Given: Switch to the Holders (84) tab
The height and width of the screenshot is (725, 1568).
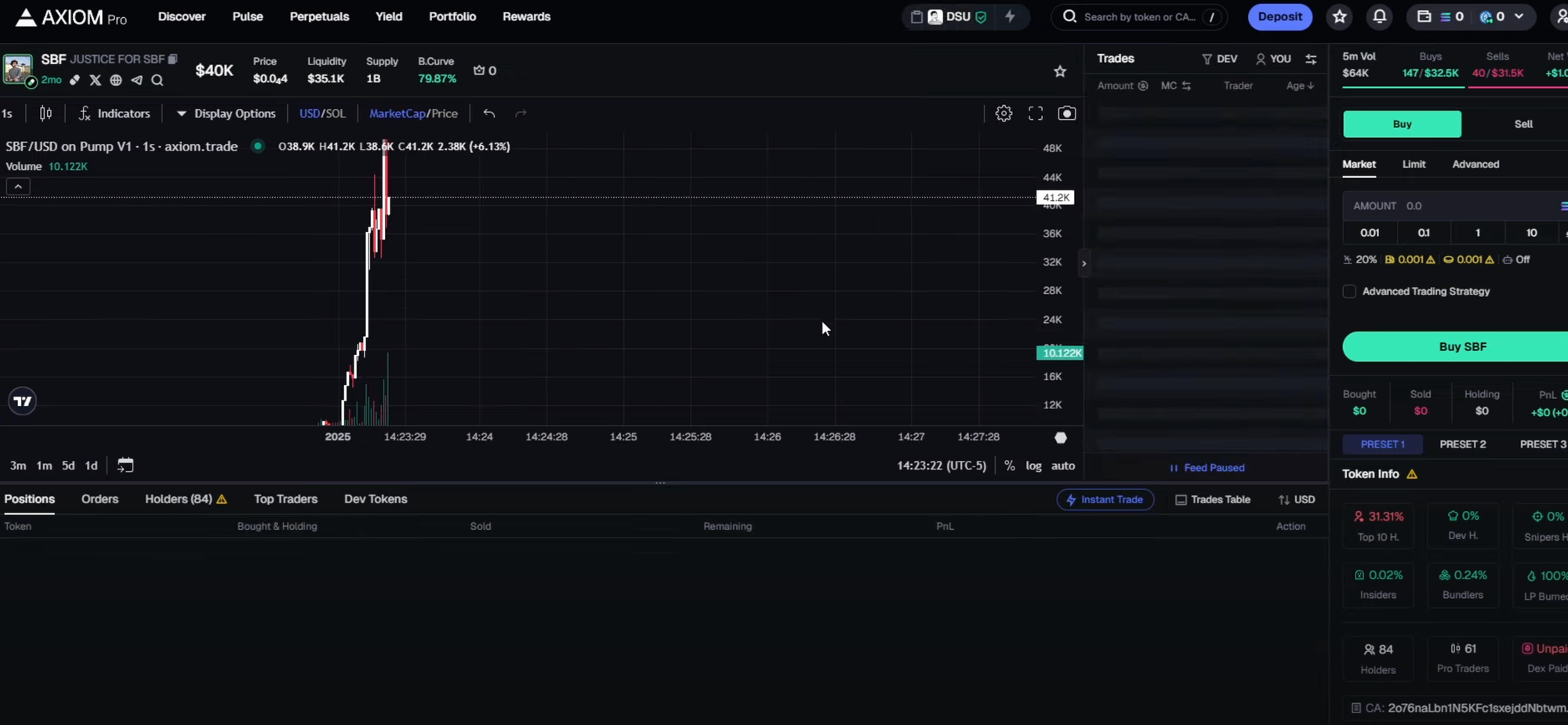Looking at the screenshot, I should [x=177, y=498].
